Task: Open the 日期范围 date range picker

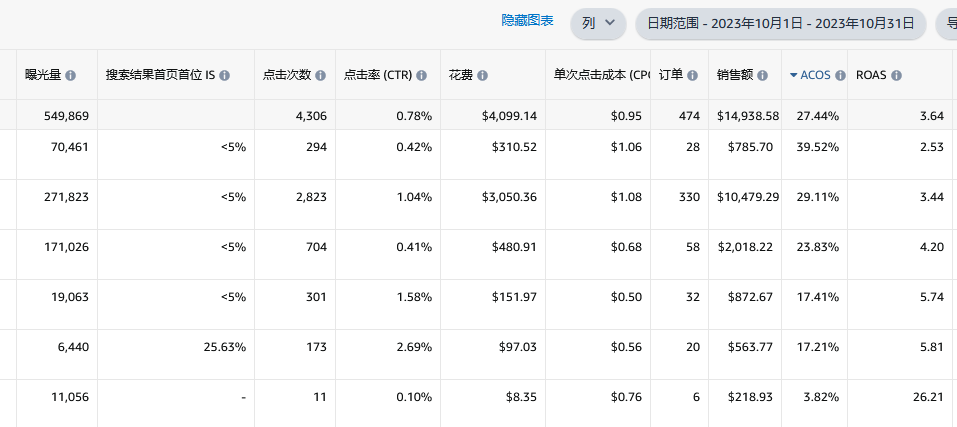Action: pyautogui.click(x=781, y=24)
